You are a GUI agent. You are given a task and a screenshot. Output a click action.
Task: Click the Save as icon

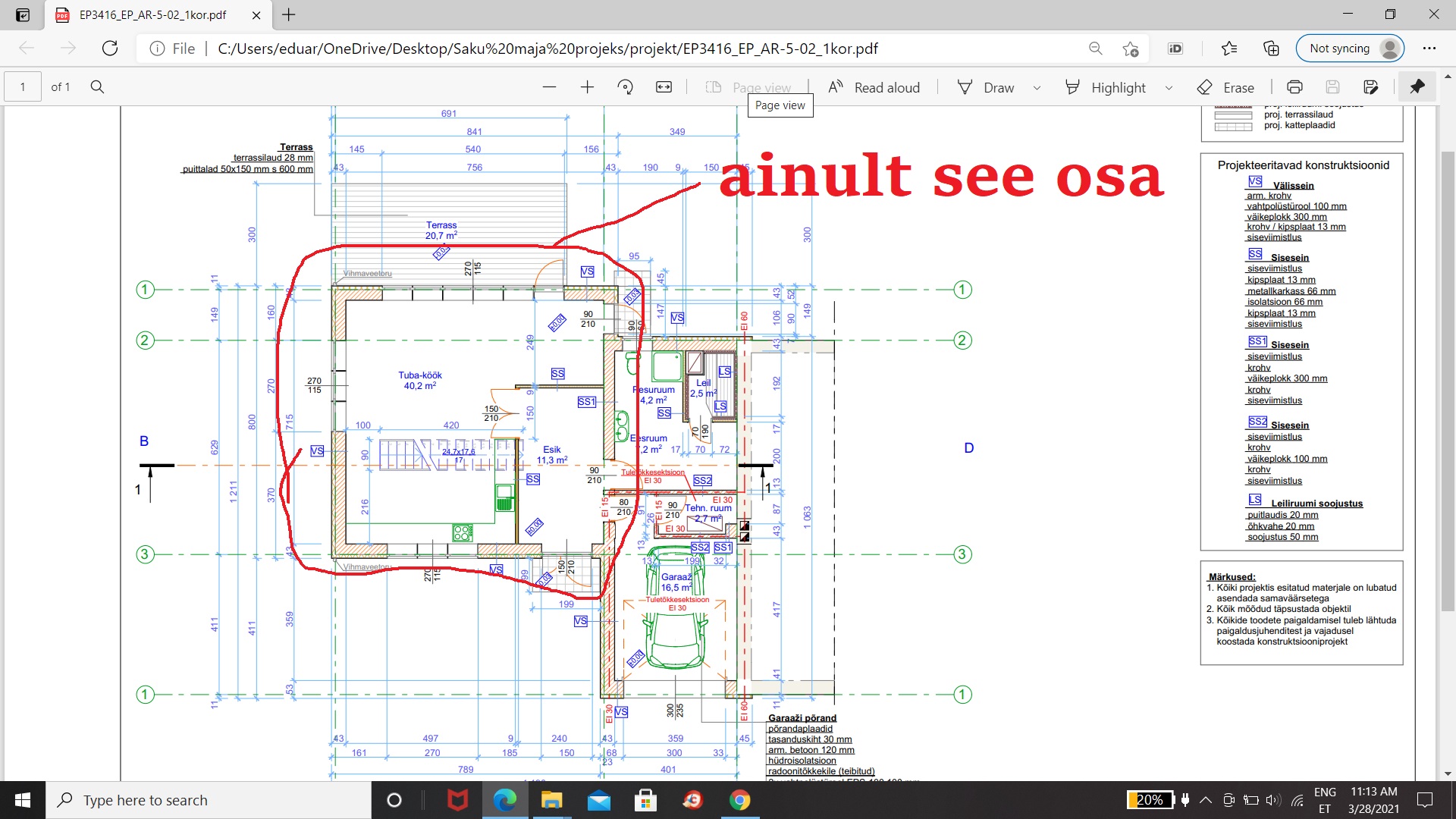click(x=1370, y=87)
